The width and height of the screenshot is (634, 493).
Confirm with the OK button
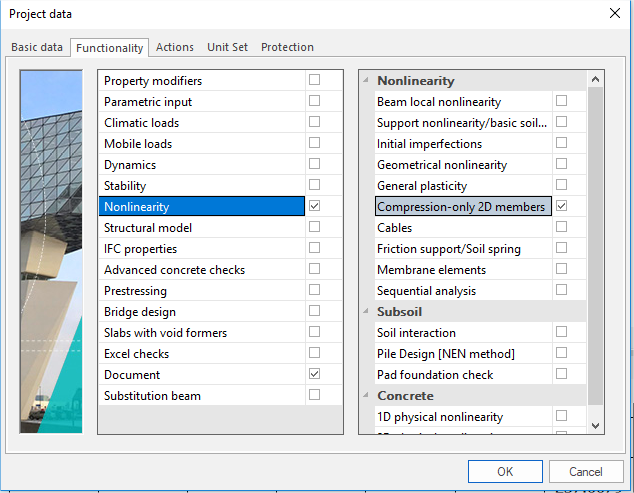tap(505, 471)
